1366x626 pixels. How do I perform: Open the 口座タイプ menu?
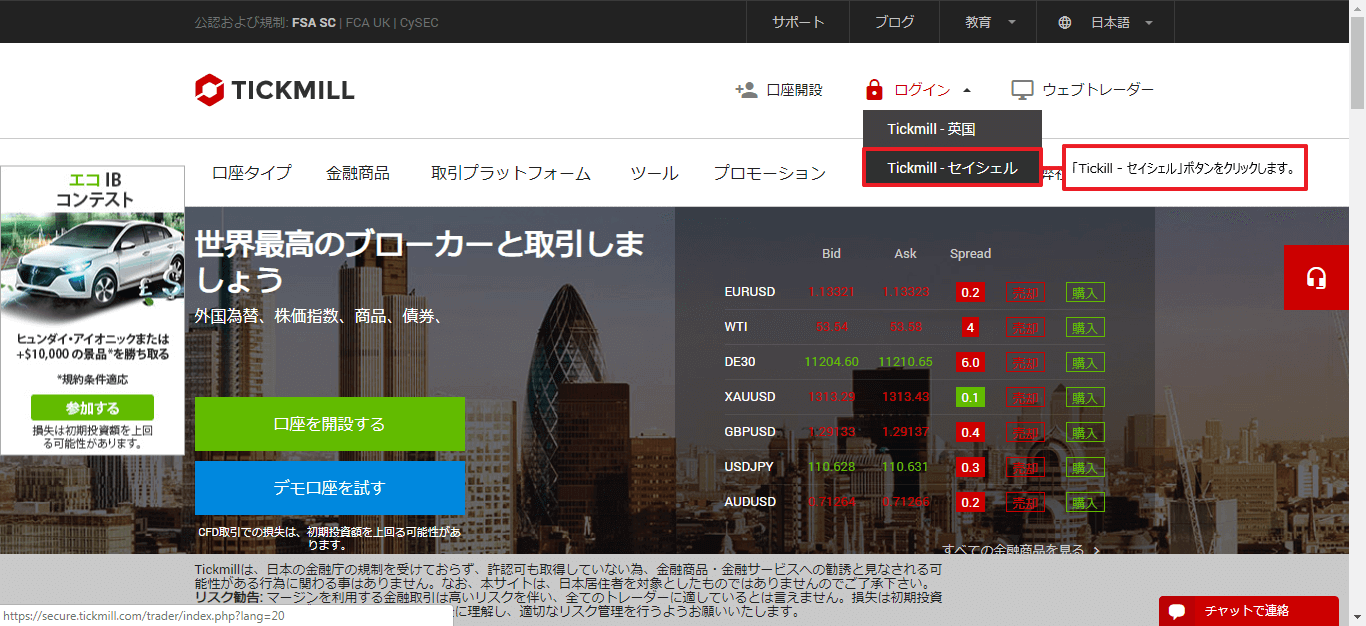pyautogui.click(x=251, y=173)
